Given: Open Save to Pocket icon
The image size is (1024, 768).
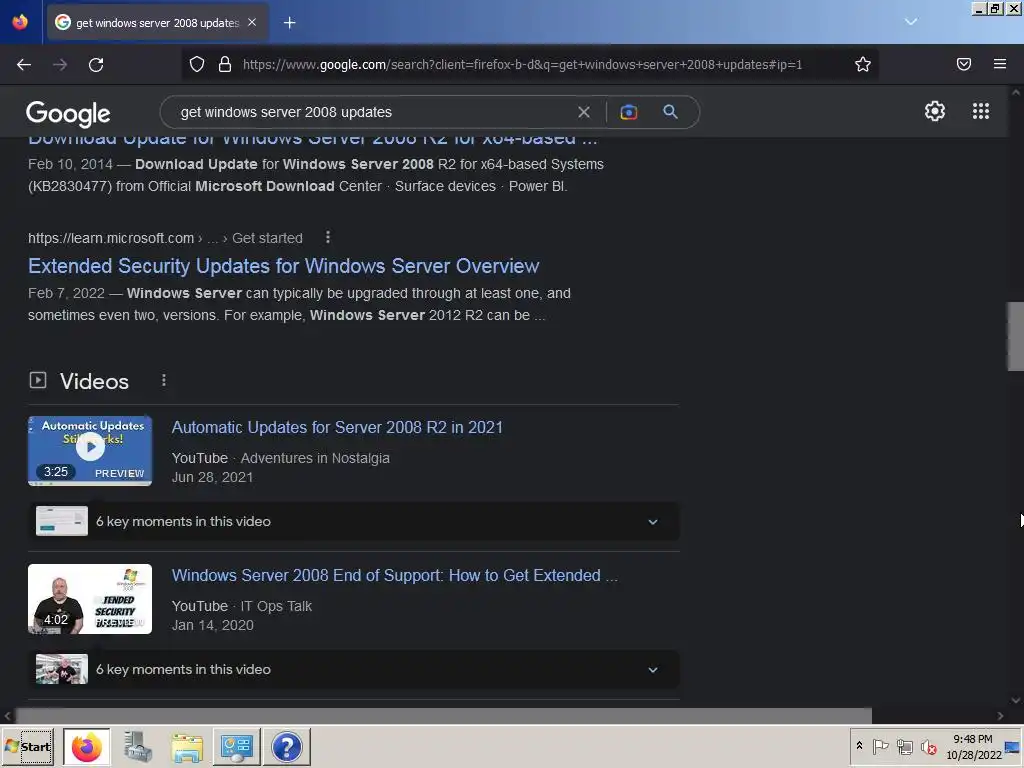Looking at the screenshot, I should point(964,64).
